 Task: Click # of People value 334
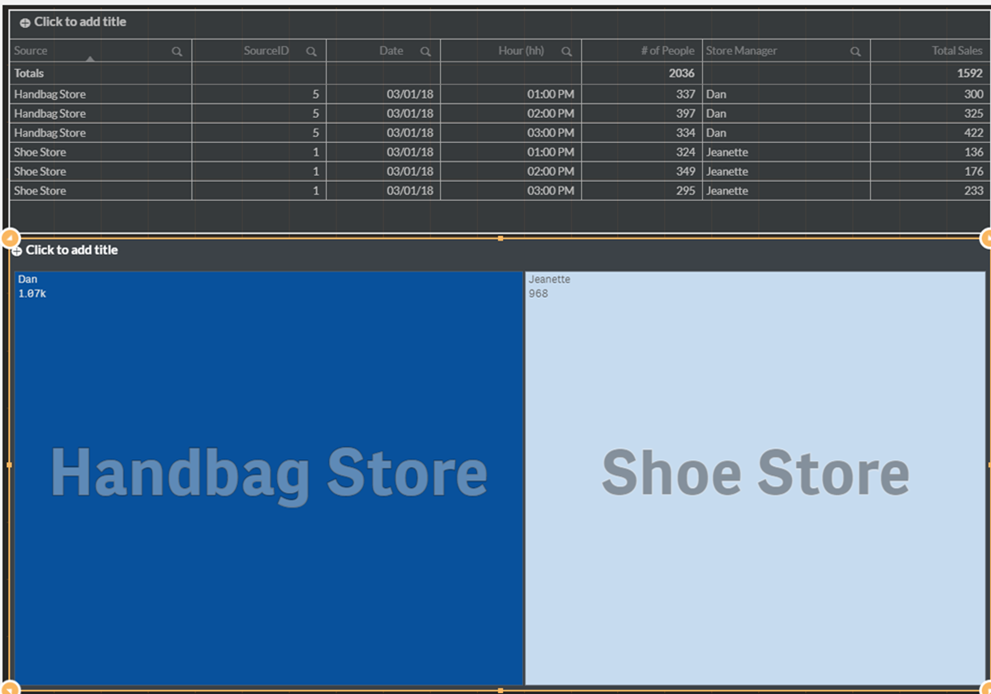point(685,133)
